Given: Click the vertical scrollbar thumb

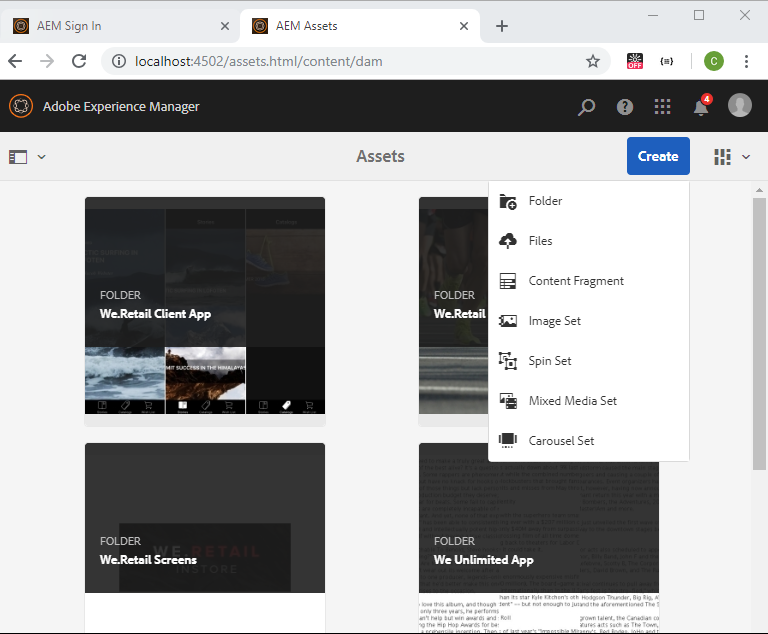Looking at the screenshot, I should pyautogui.click(x=759, y=334).
